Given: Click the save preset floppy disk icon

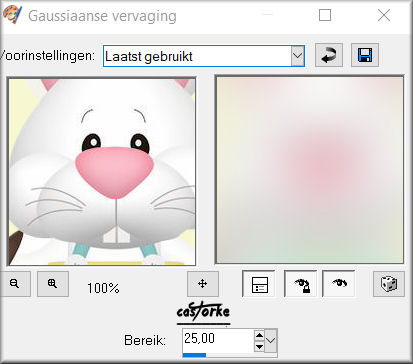Looking at the screenshot, I should coord(365,55).
